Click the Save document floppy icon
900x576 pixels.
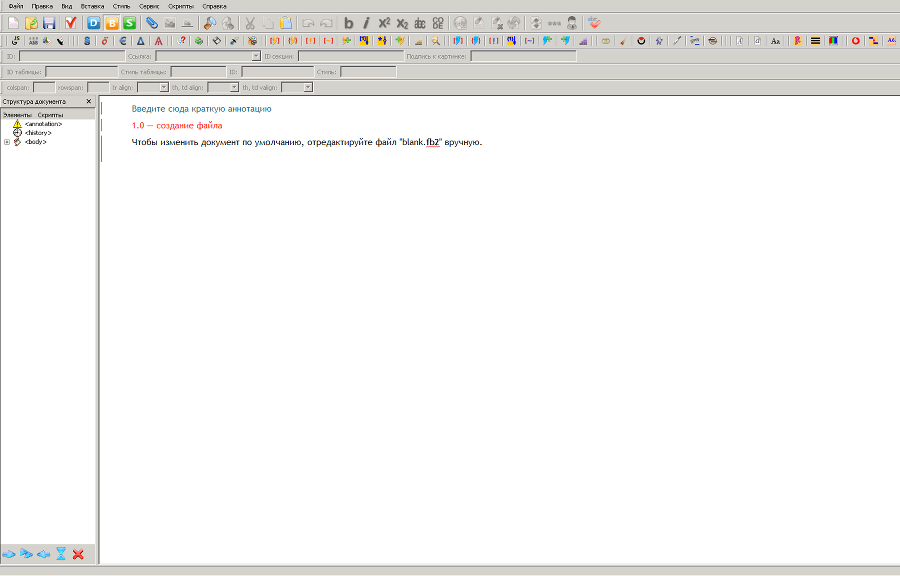click(48, 22)
